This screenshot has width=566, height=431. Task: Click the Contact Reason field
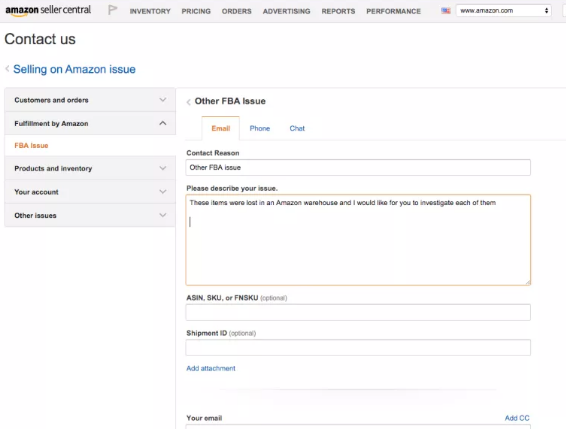point(358,167)
